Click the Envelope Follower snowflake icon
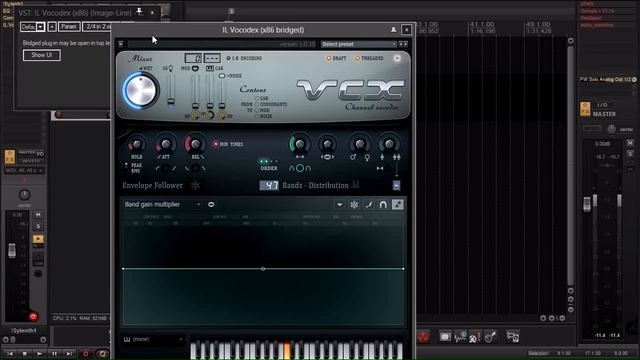The image size is (640, 360). [196, 185]
